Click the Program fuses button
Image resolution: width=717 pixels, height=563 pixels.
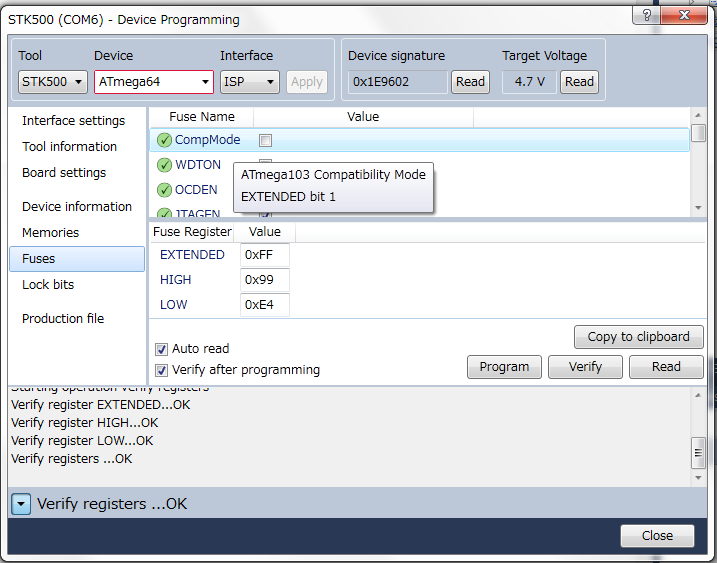tap(504, 367)
